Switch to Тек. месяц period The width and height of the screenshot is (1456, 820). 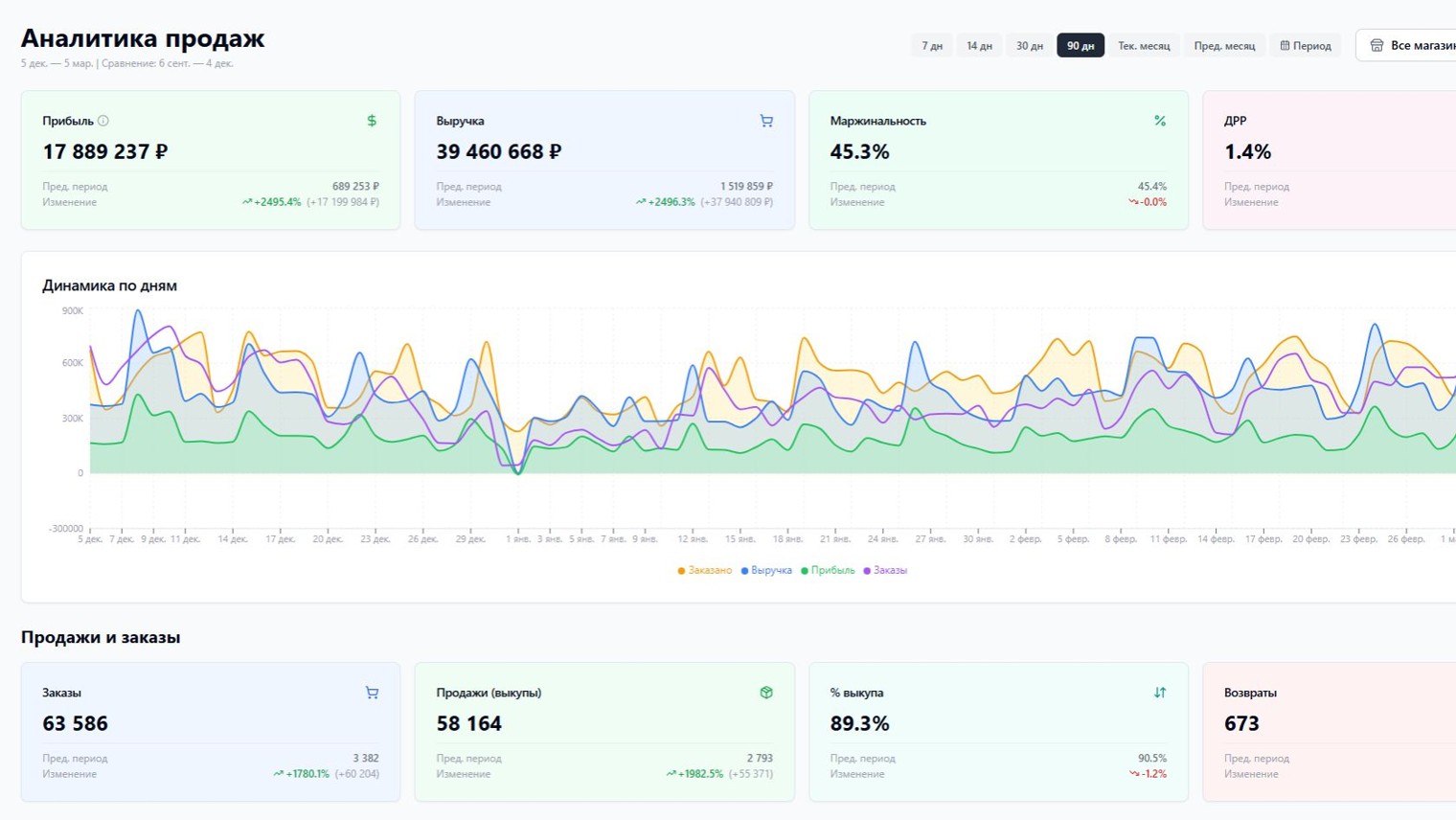[1144, 45]
